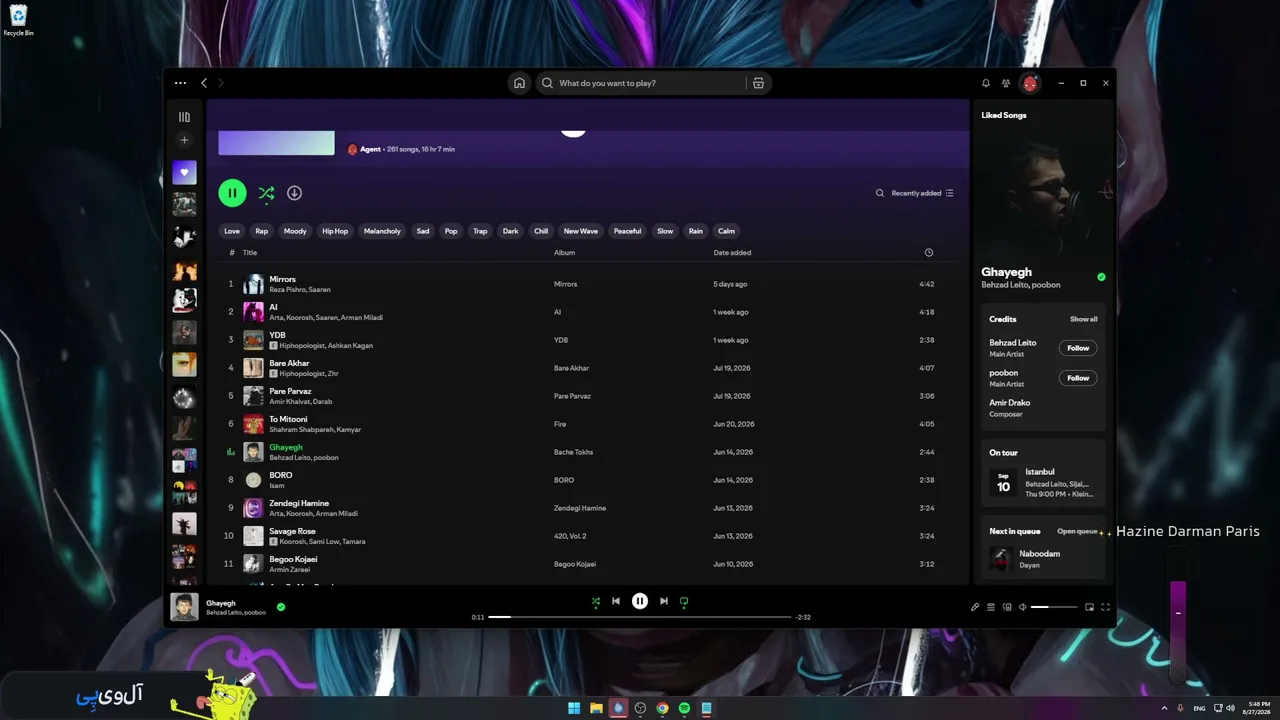Image resolution: width=1280 pixels, height=720 pixels.
Task: Choose the Dark filter chip
Action: (511, 231)
